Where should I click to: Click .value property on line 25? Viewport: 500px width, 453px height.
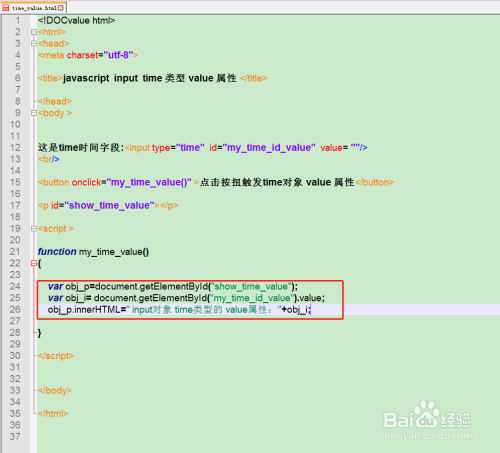(309, 298)
